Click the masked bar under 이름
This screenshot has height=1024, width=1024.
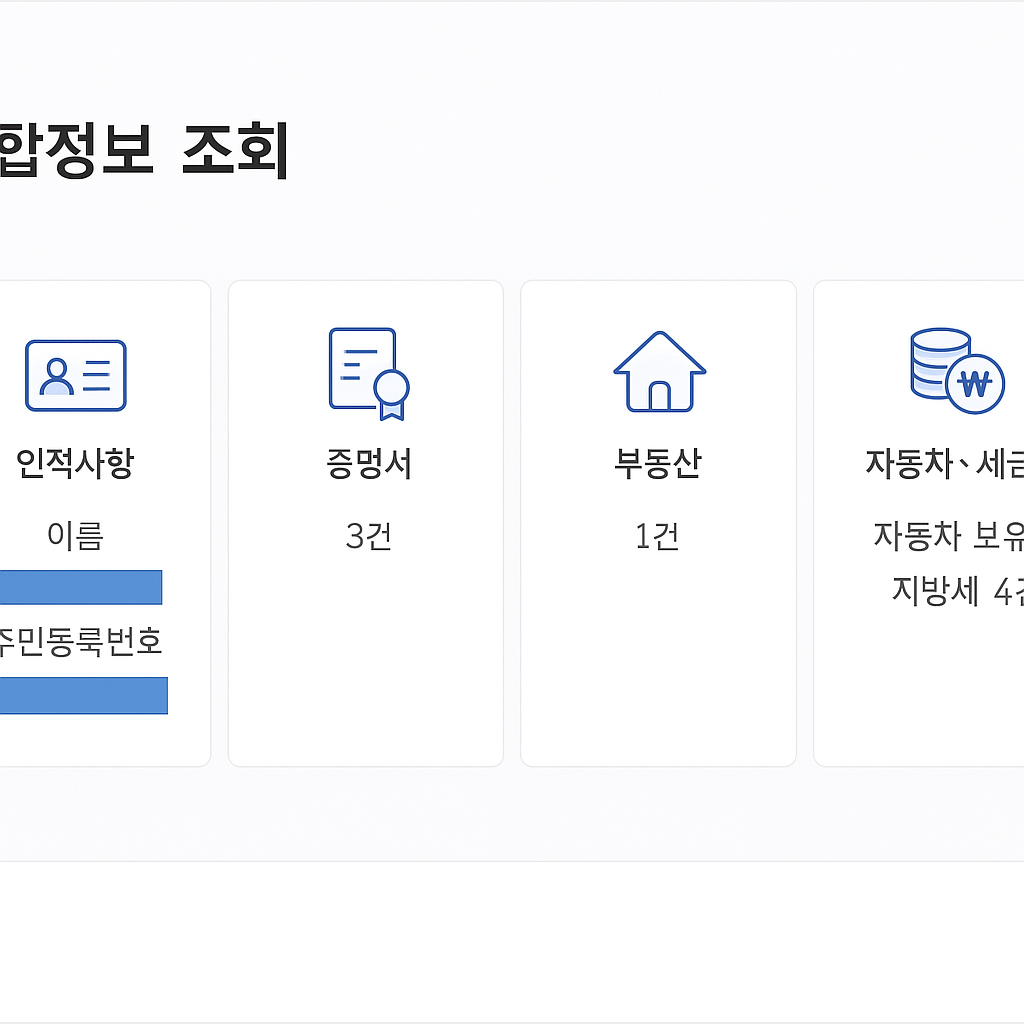[81, 587]
